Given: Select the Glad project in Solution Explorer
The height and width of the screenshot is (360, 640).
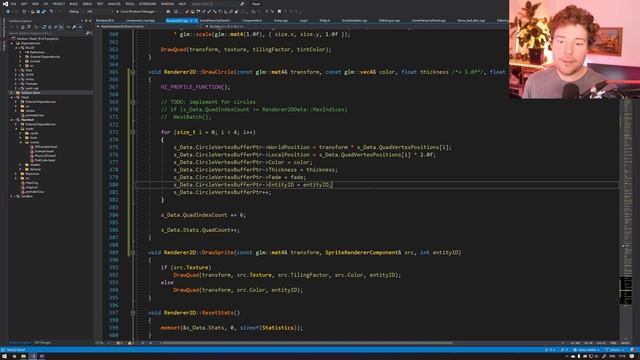Looking at the screenshot, I should pyautogui.click(x=29, y=70).
